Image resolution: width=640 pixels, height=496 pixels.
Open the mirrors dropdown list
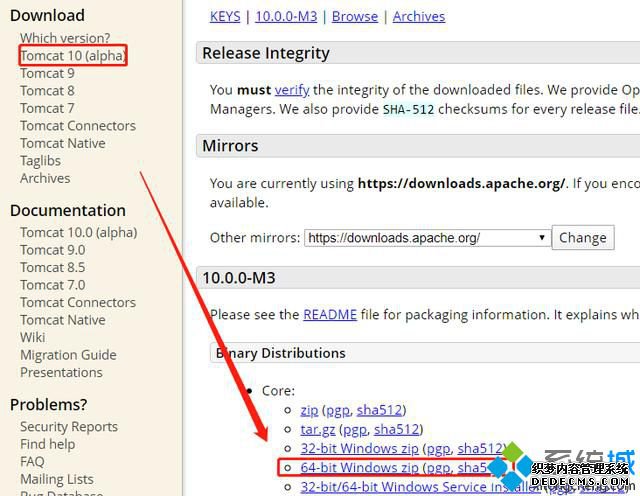point(428,238)
